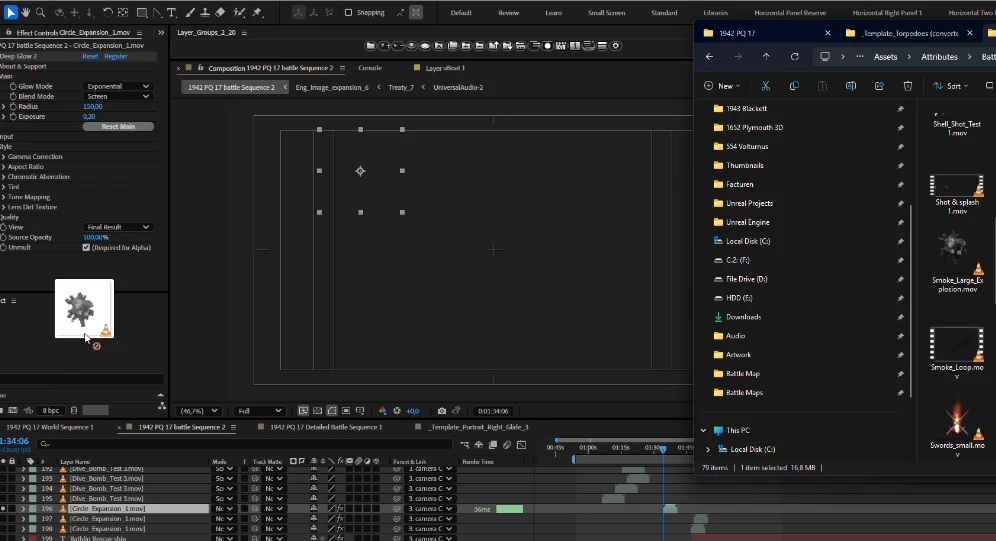This screenshot has height=541, width=996.
Task: Select the Eraser tool
Action: (220, 12)
